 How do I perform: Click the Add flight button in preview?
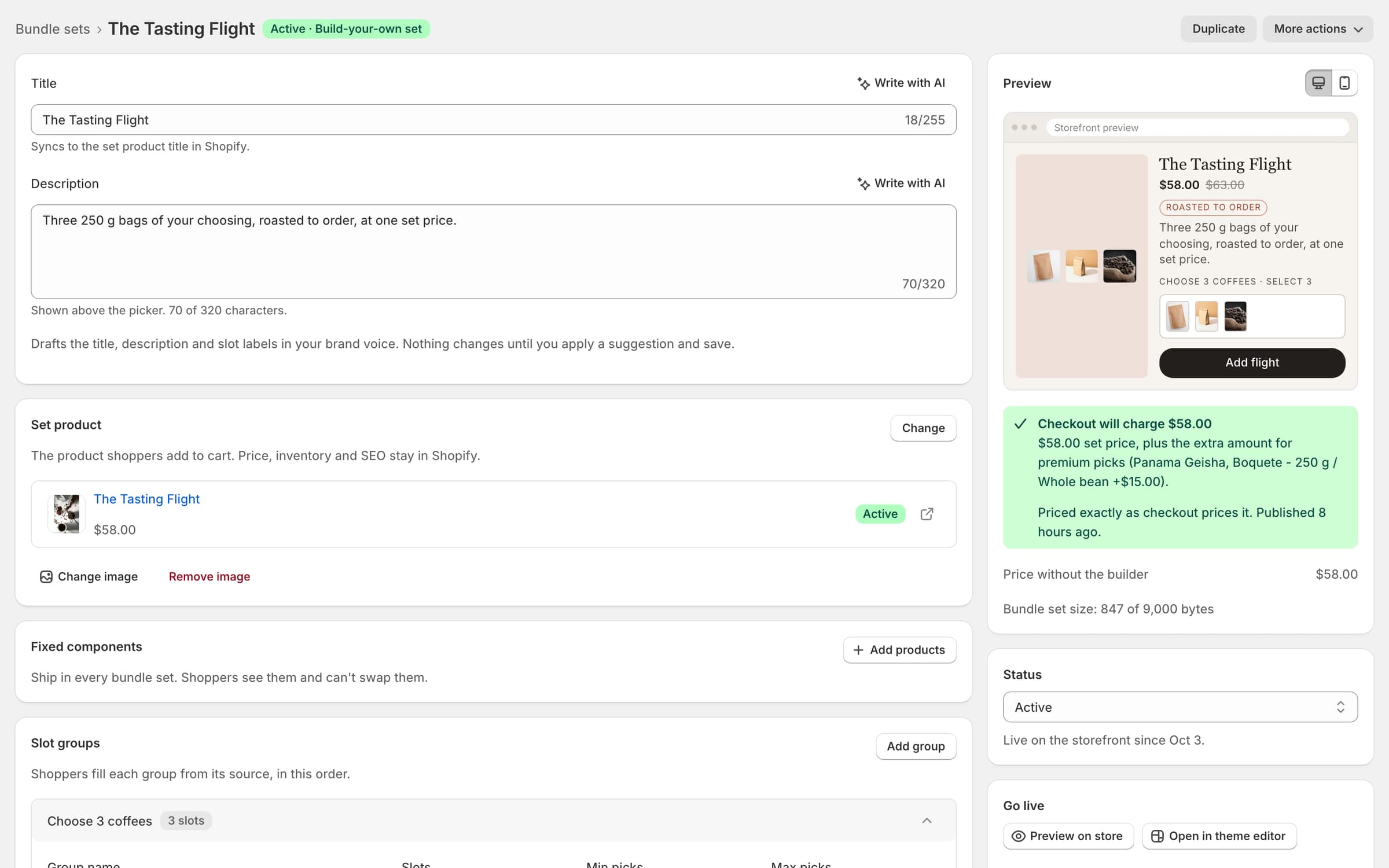pos(1252,363)
